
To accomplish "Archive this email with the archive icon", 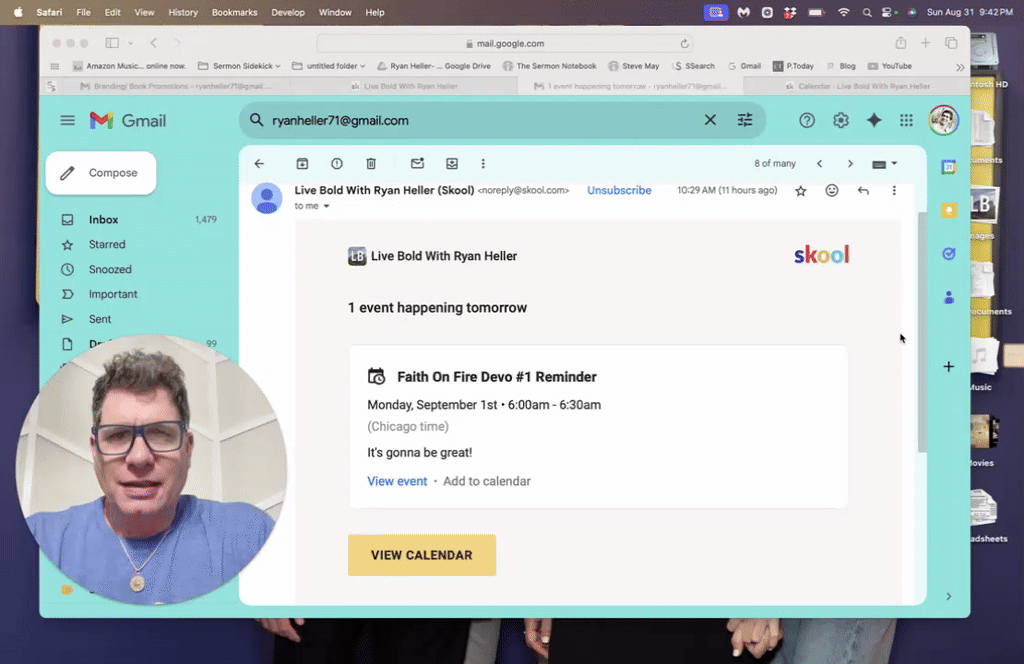I will click(302, 164).
